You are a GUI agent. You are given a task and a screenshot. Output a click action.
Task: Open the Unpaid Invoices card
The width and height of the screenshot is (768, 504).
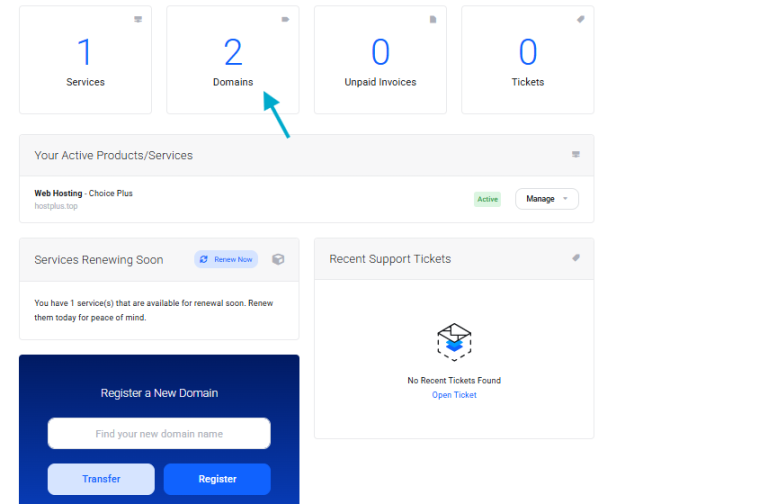click(380, 60)
